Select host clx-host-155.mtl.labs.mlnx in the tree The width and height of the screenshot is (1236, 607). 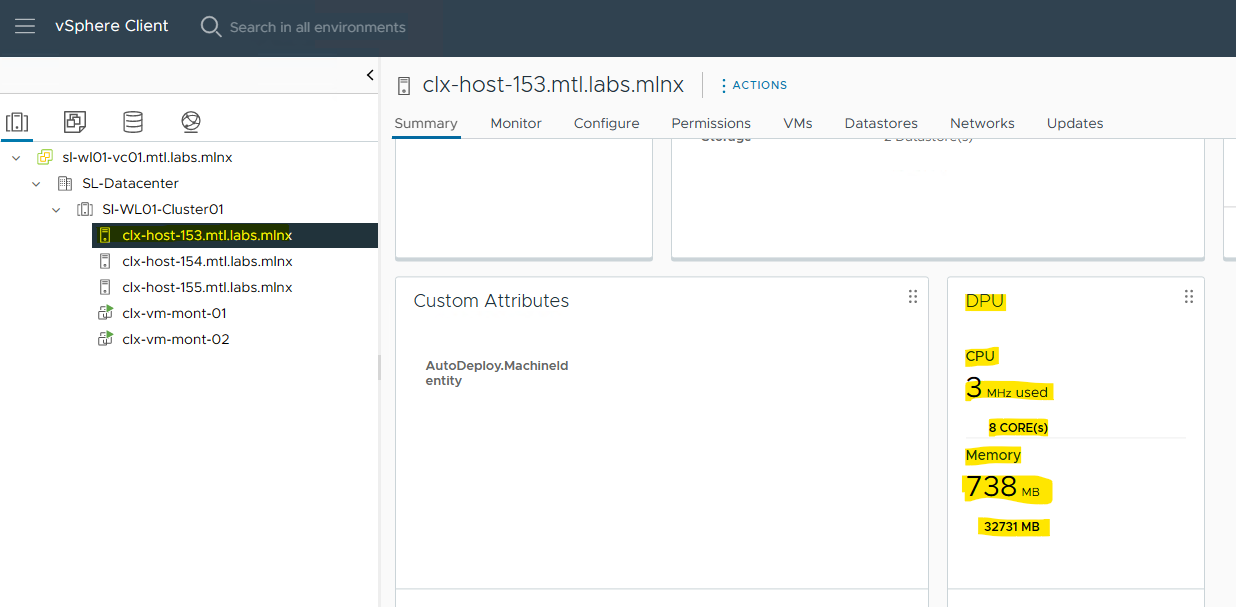tap(207, 287)
